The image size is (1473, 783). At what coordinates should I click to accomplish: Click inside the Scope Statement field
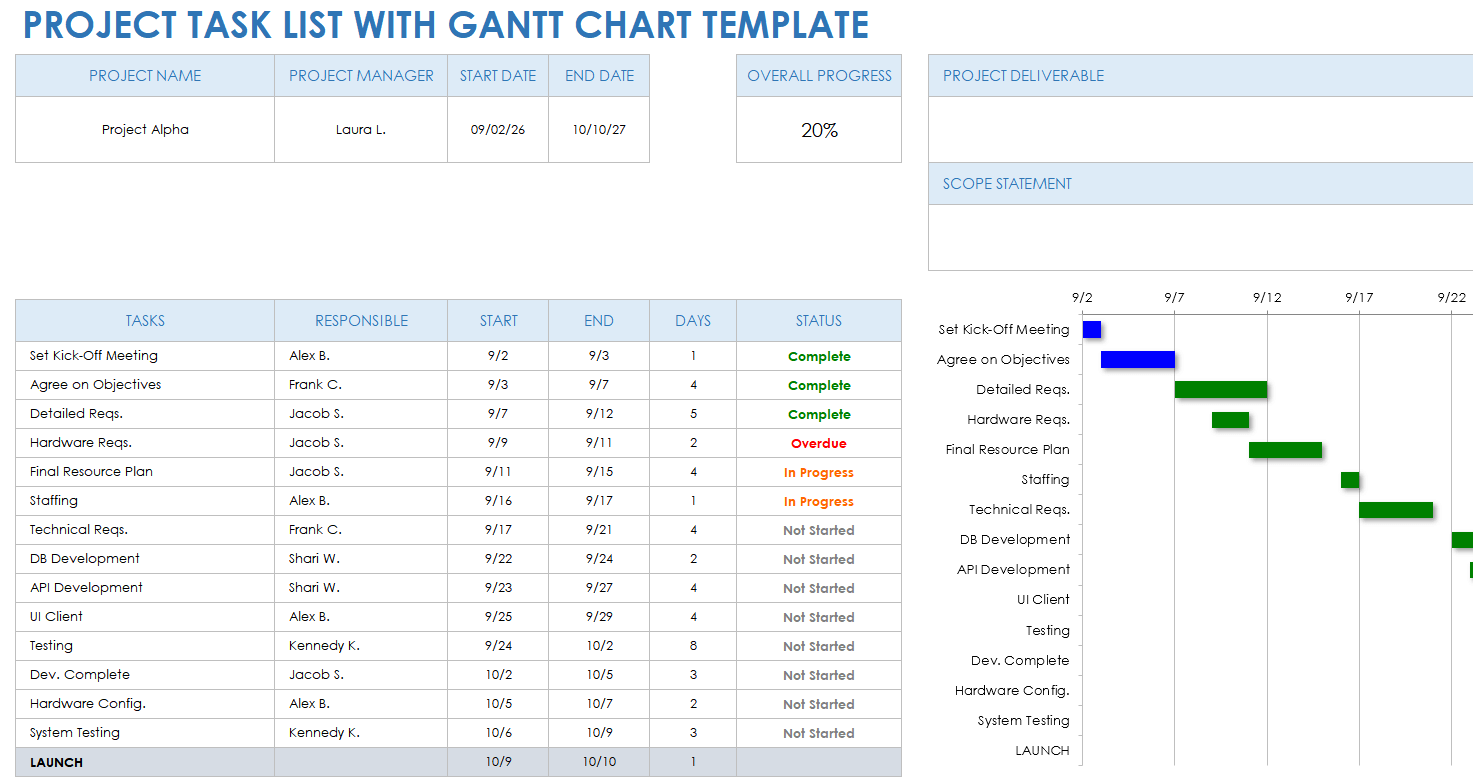coord(1200,235)
